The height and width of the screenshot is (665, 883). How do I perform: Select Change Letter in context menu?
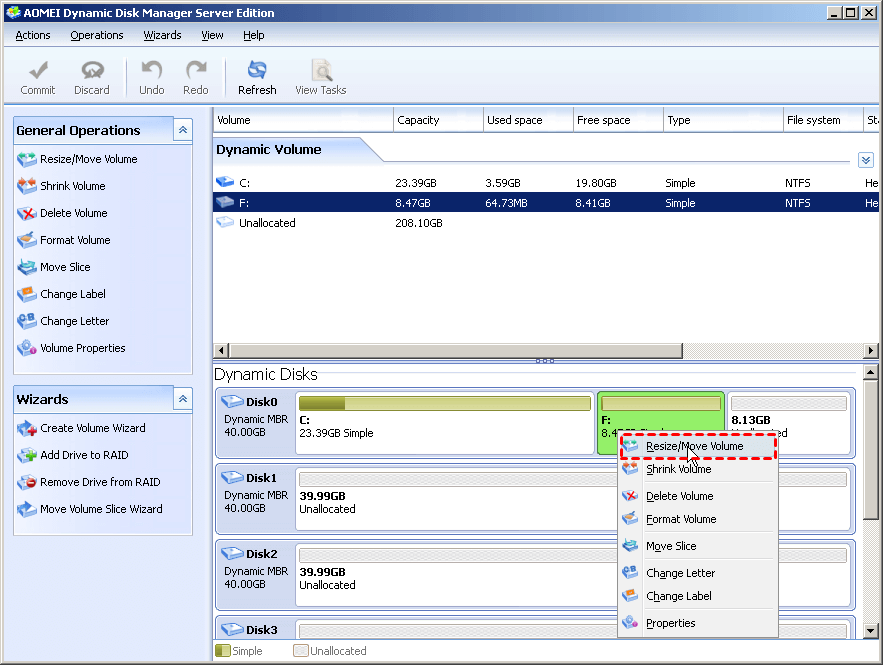(x=680, y=573)
